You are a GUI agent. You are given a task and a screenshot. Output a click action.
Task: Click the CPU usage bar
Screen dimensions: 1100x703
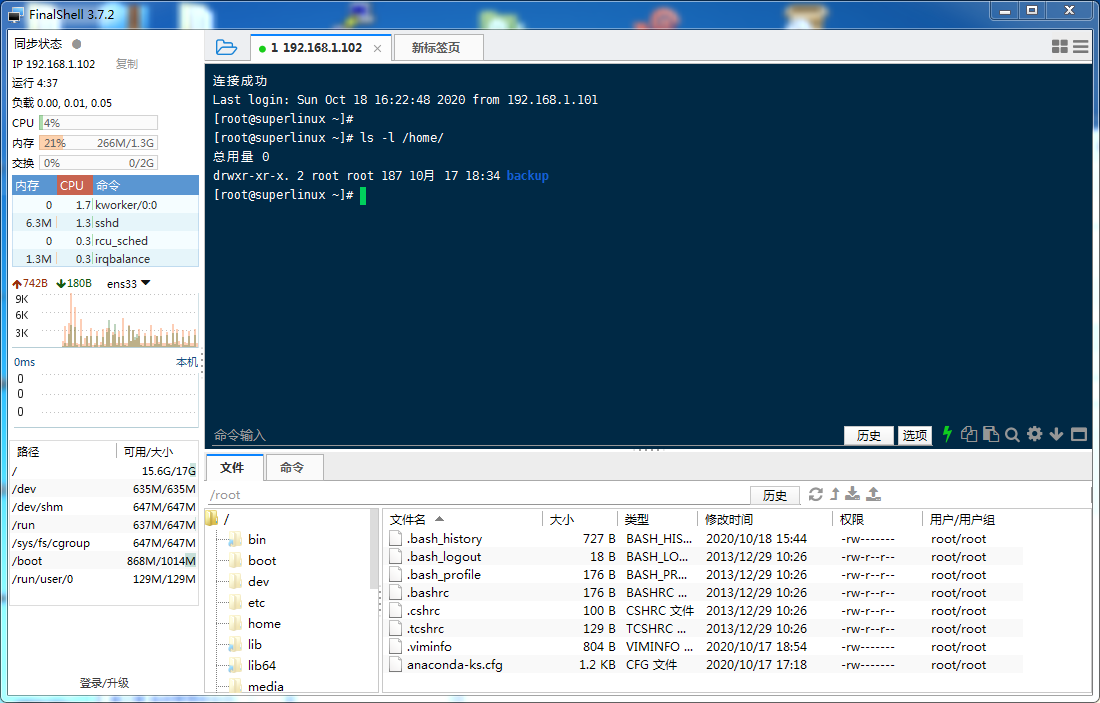point(98,123)
